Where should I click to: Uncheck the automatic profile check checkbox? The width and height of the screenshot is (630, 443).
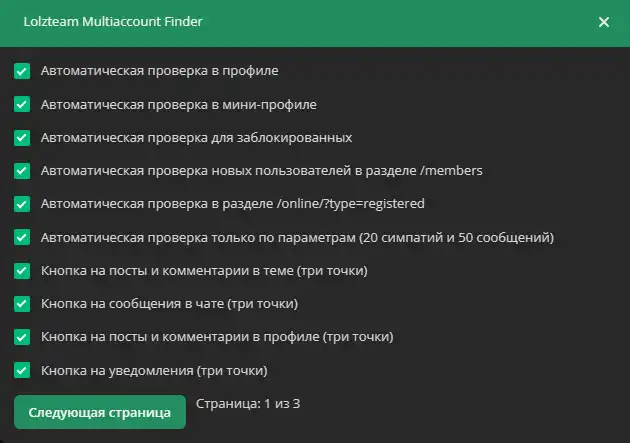pyautogui.click(x=22, y=71)
